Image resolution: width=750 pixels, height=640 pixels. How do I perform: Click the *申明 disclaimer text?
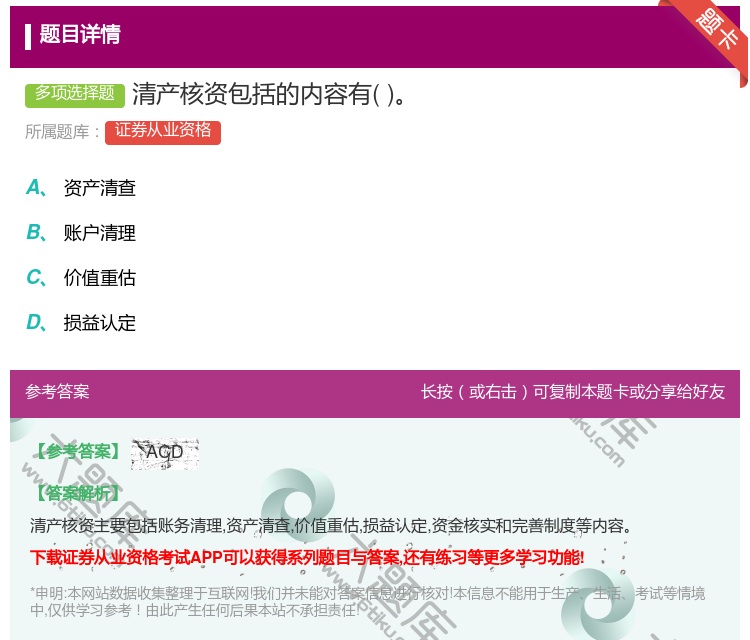[x=367, y=602]
